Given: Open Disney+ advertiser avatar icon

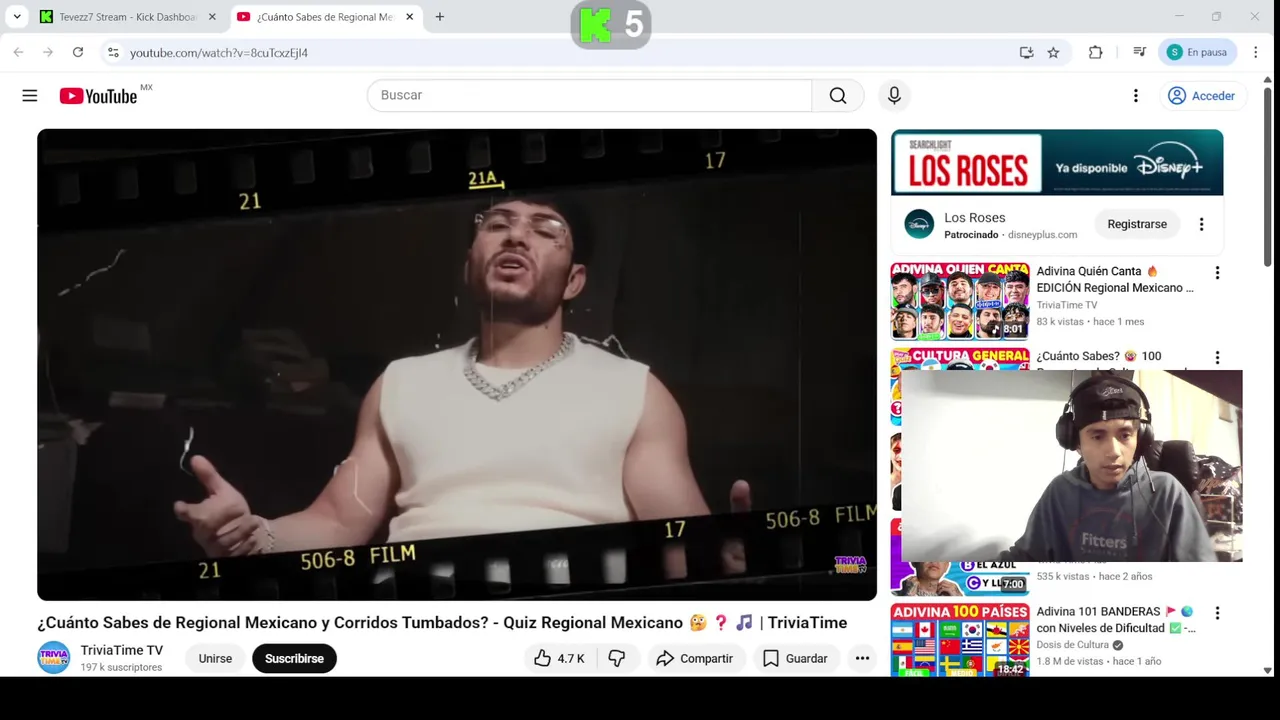Looking at the screenshot, I should [919, 224].
